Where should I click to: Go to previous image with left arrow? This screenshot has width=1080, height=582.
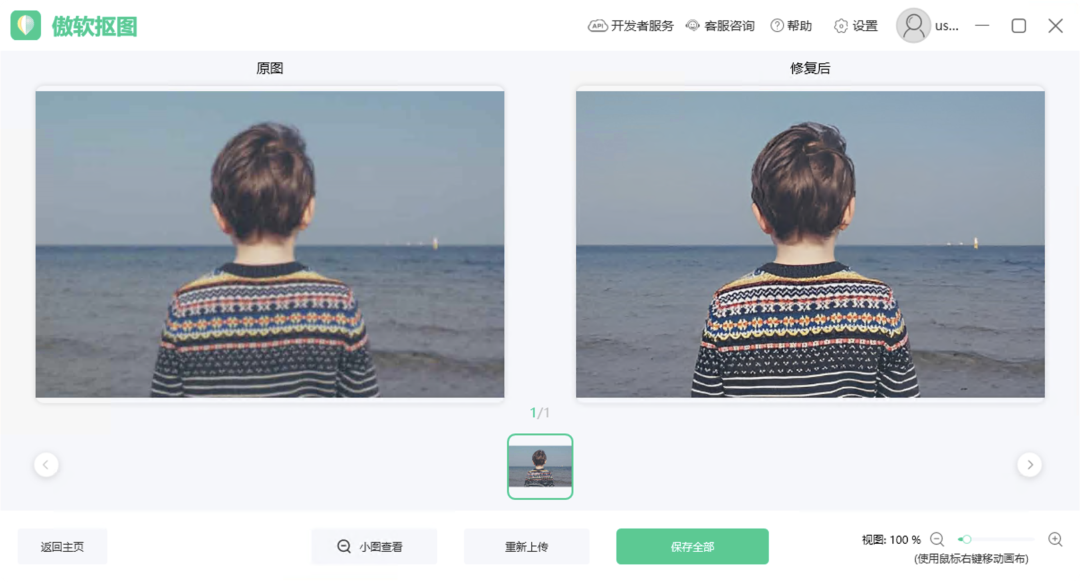pos(46,464)
